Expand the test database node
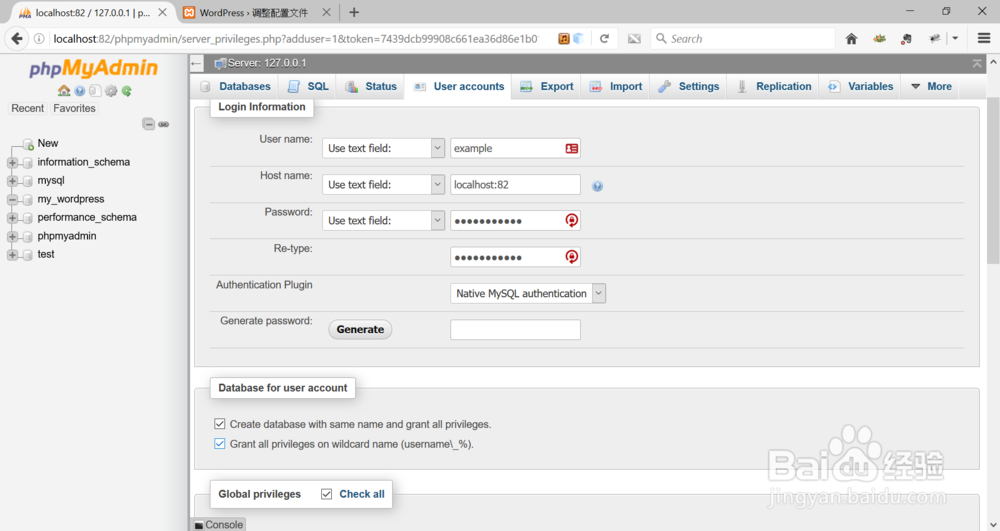 (12, 255)
